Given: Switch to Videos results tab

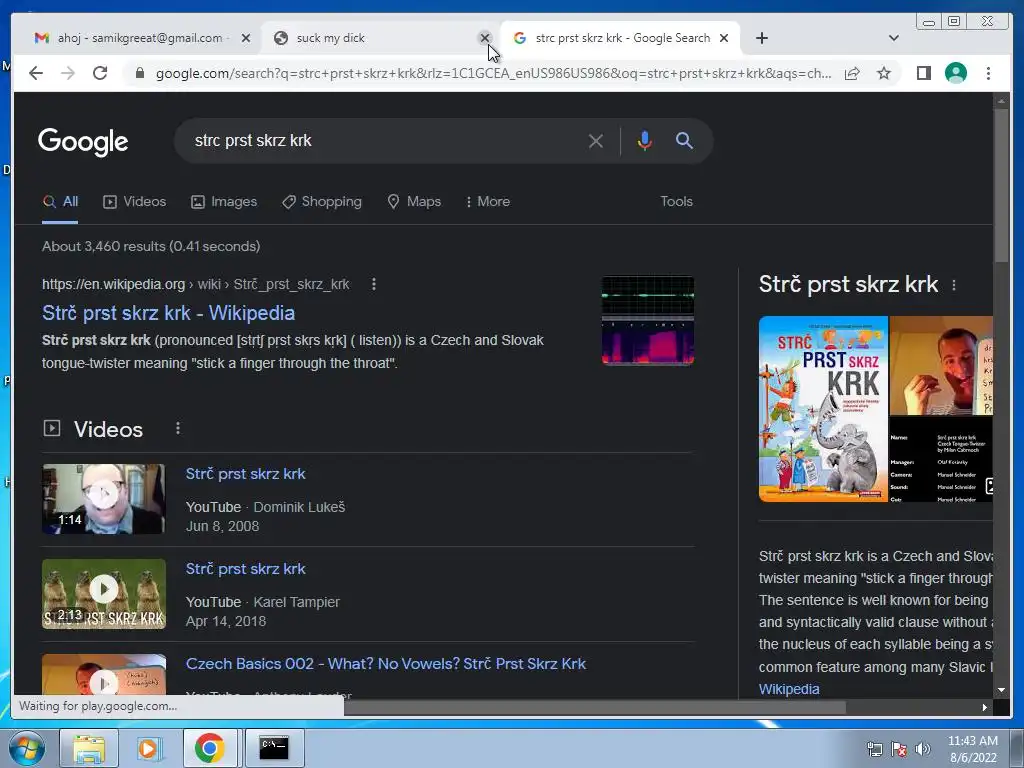Looking at the screenshot, I should pyautogui.click(x=135, y=202).
